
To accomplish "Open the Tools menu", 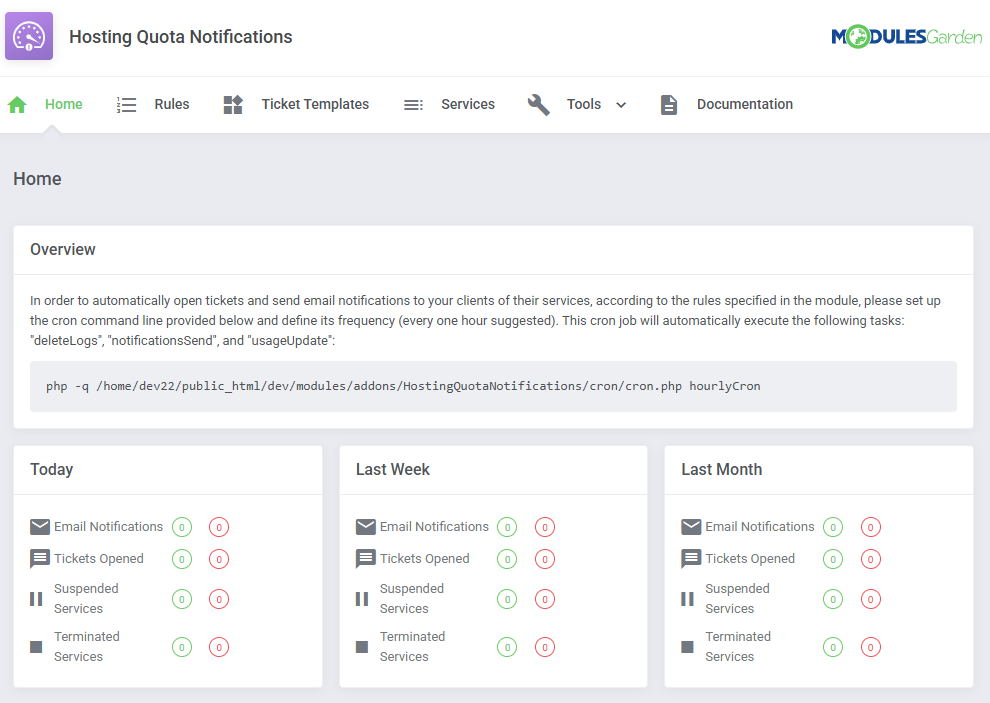I will click(584, 104).
